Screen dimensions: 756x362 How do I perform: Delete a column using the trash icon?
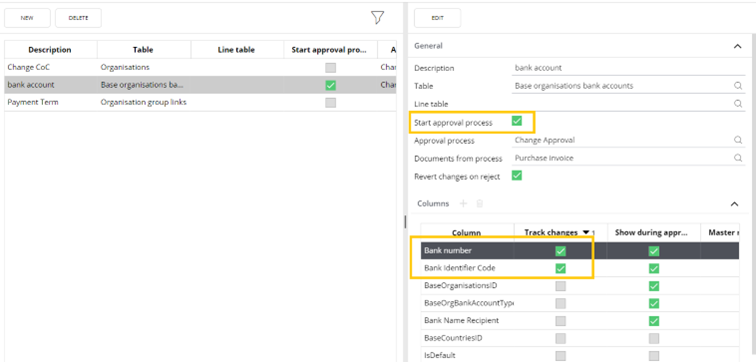(479, 203)
